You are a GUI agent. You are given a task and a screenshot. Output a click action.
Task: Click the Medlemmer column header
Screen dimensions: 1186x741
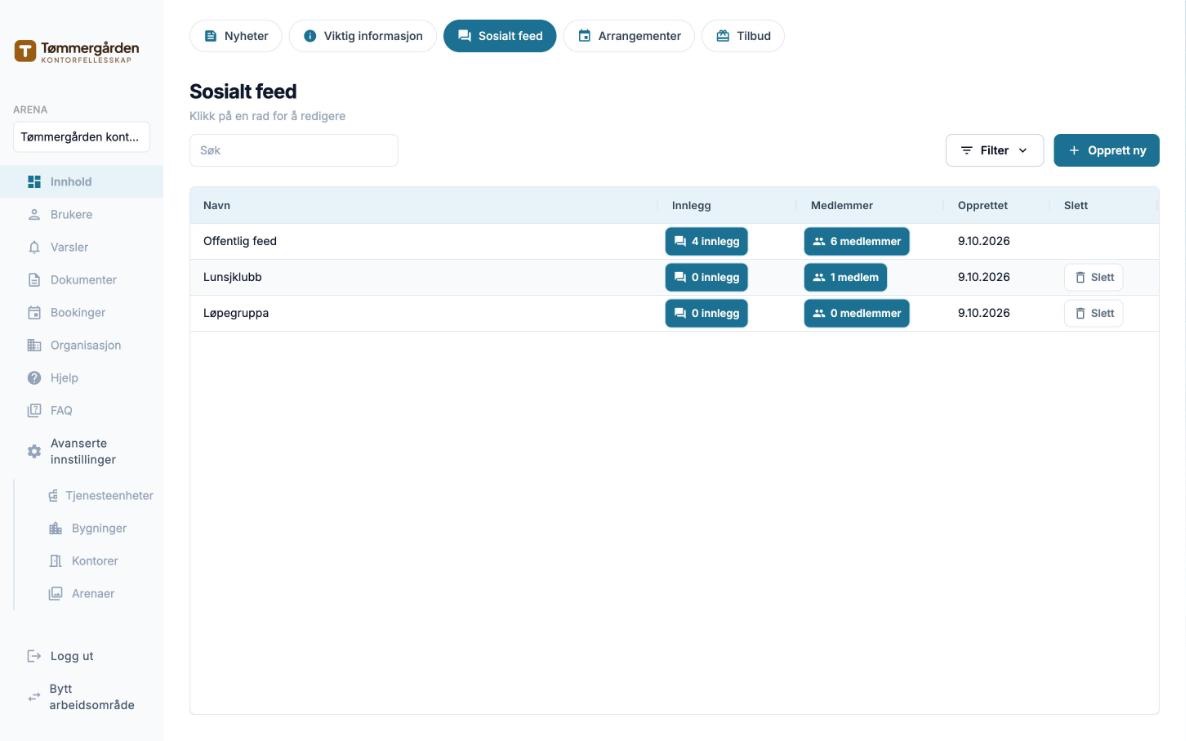pos(842,205)
